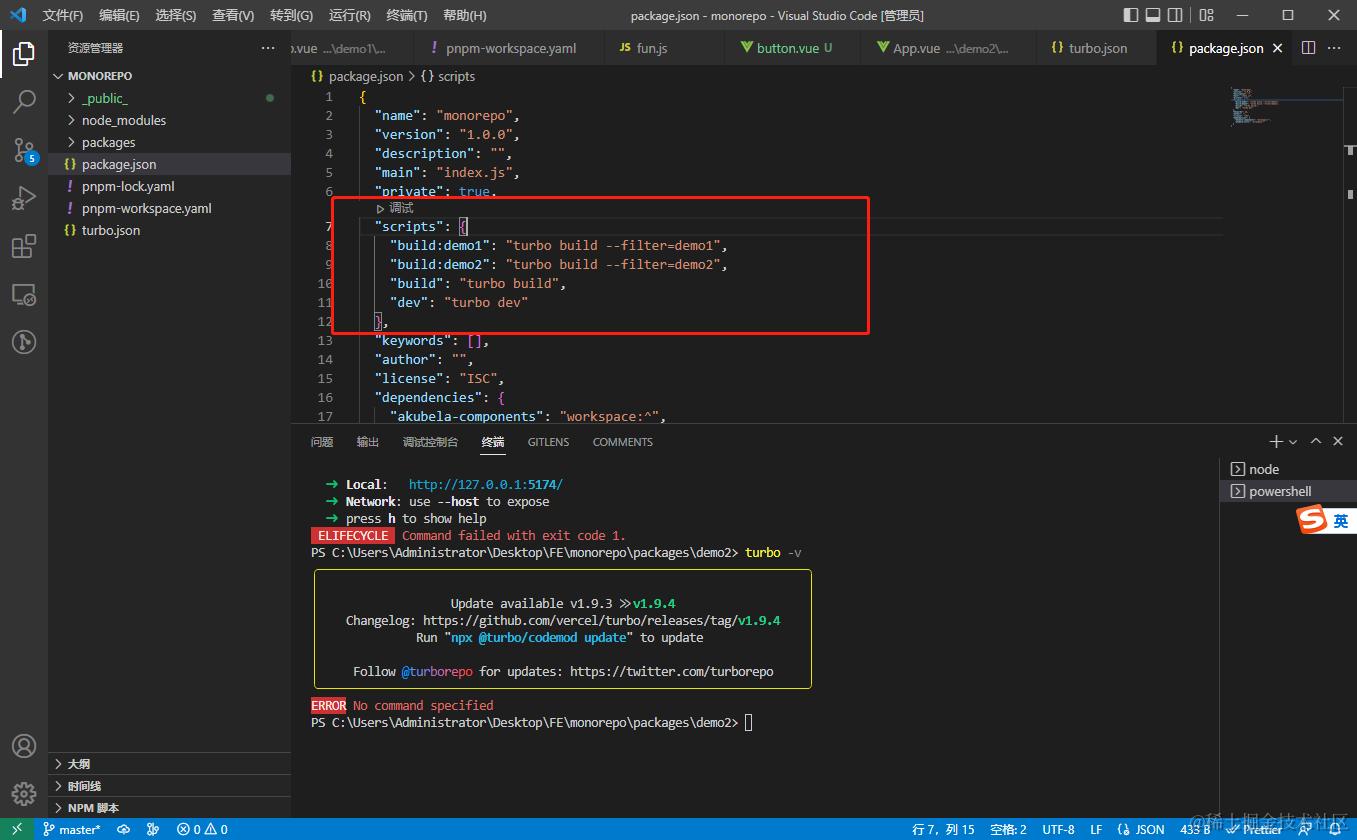Click the Manage settings gear icon
Image resolution: width=1357 pixels, height=840 pixels.
[24, 794]
